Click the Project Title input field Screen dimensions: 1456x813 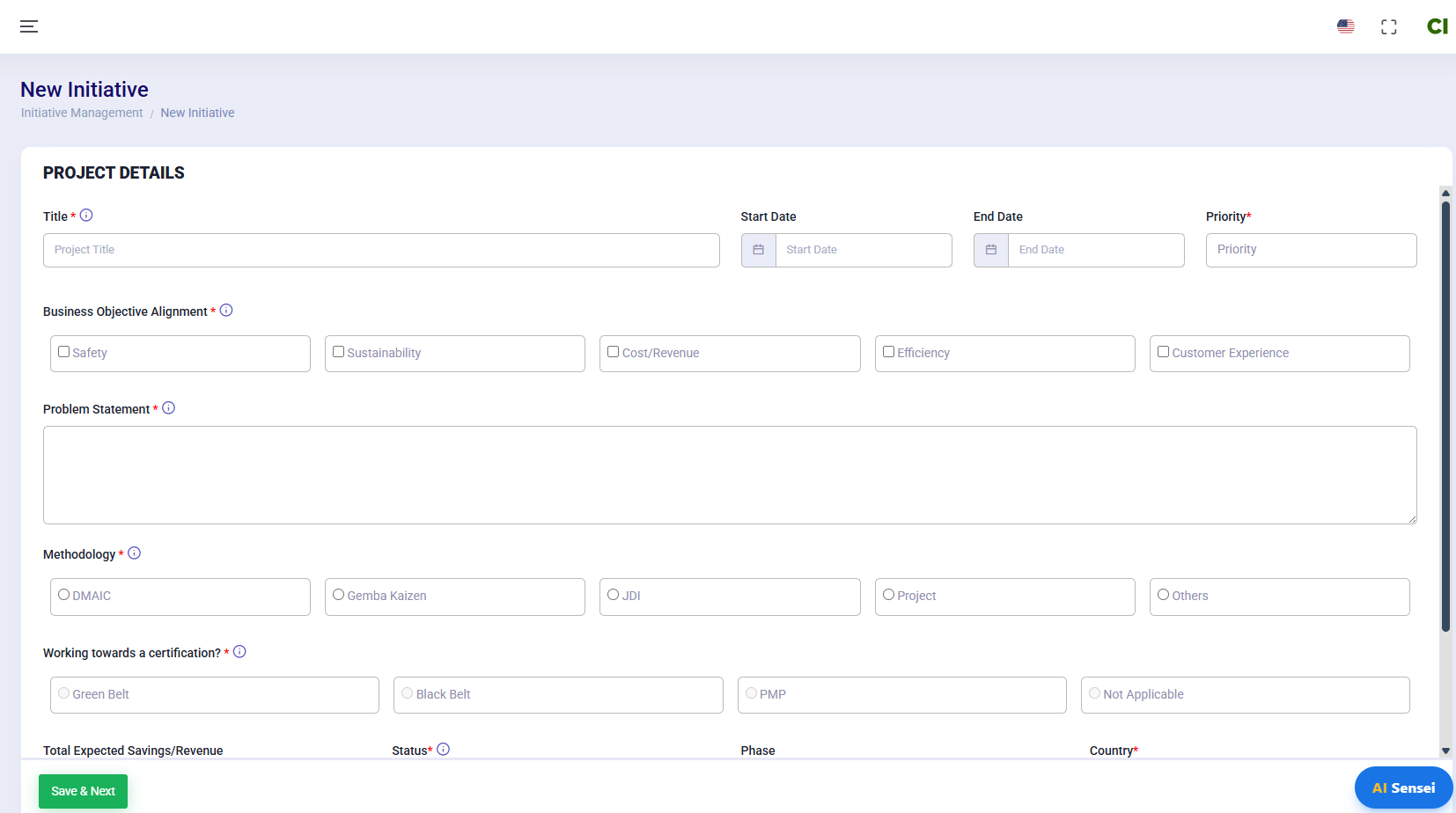tap(380, 250)
